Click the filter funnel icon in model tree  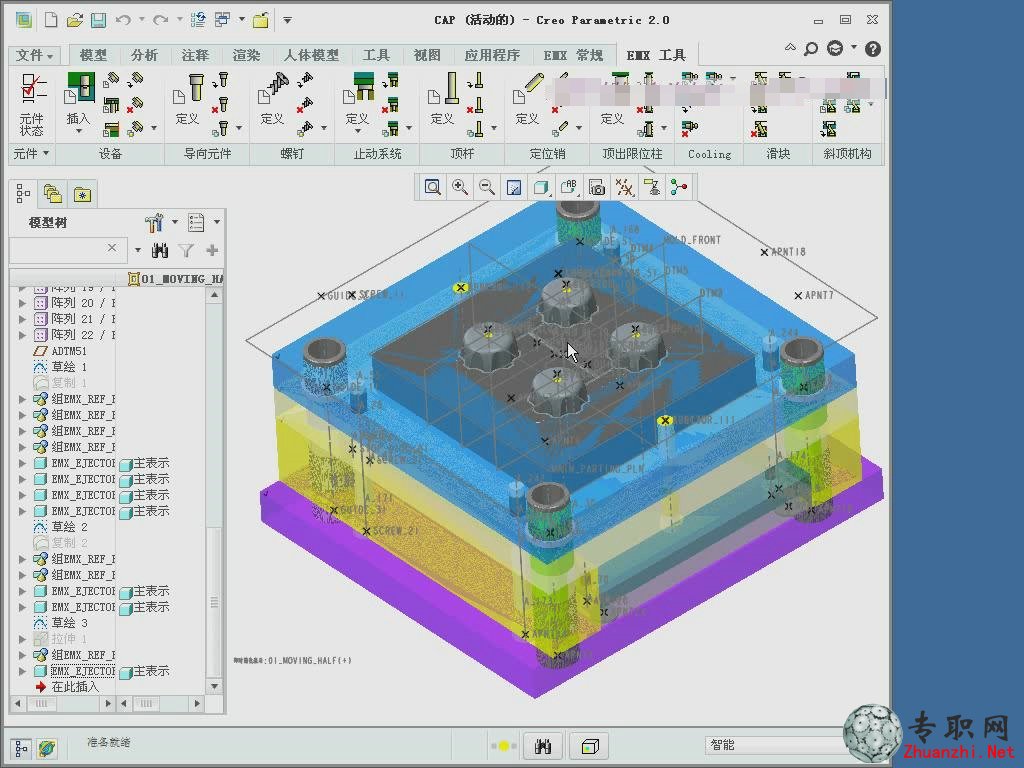pos(186,250)
